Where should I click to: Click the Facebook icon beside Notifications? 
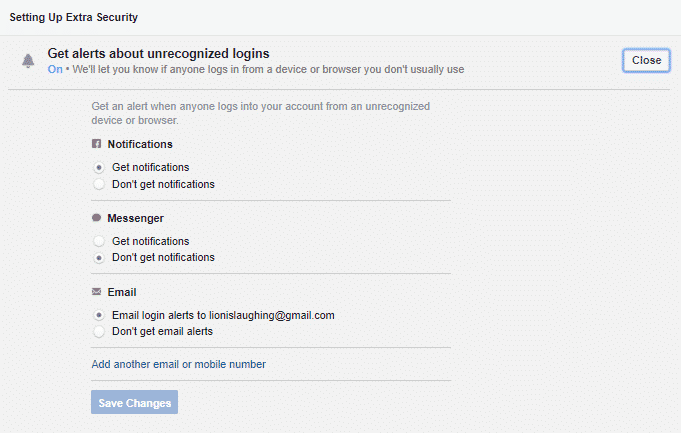tap(97, 144)
